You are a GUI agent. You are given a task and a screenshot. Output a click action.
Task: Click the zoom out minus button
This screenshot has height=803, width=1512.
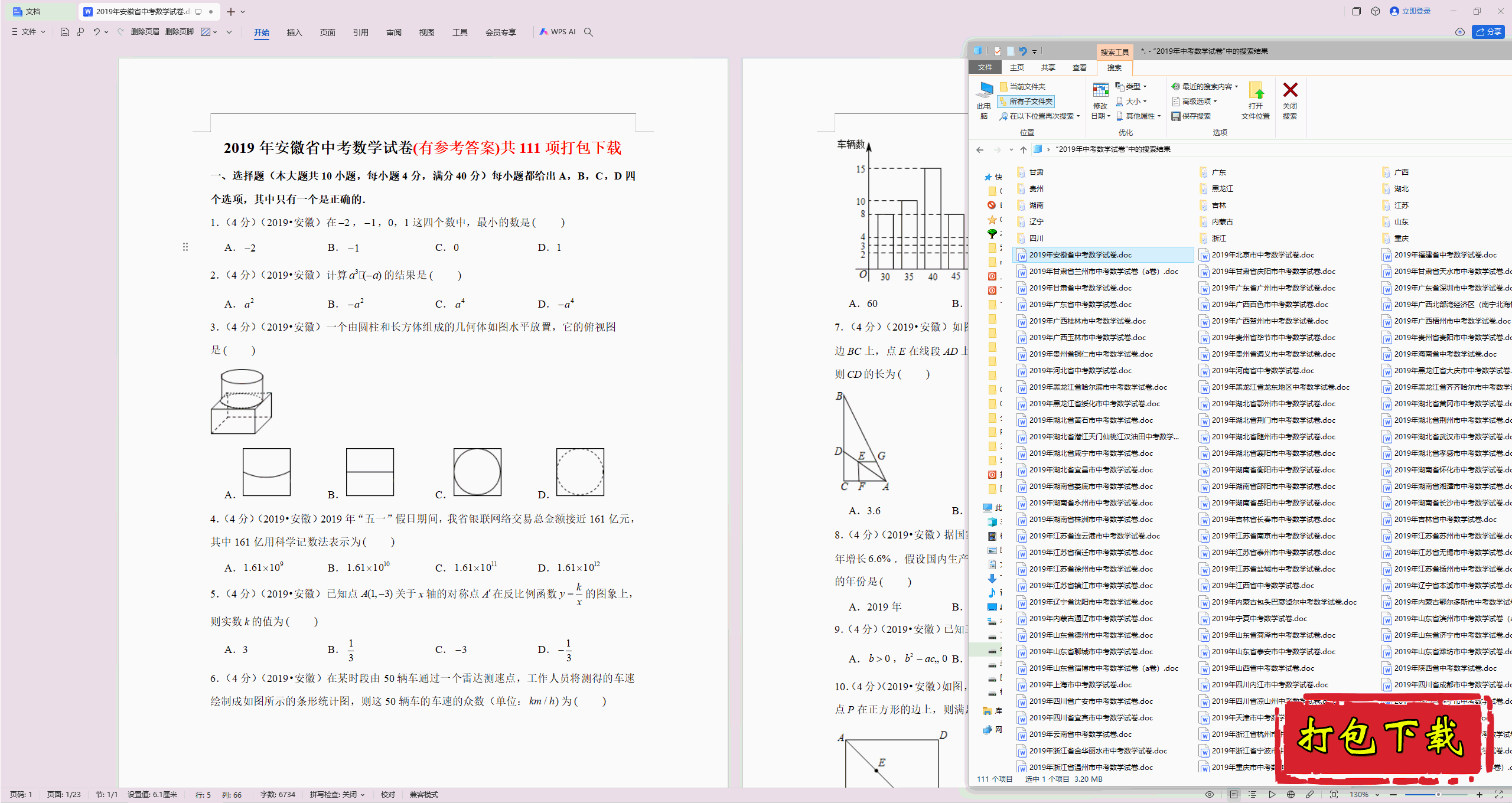click(x=1393, y=794)
